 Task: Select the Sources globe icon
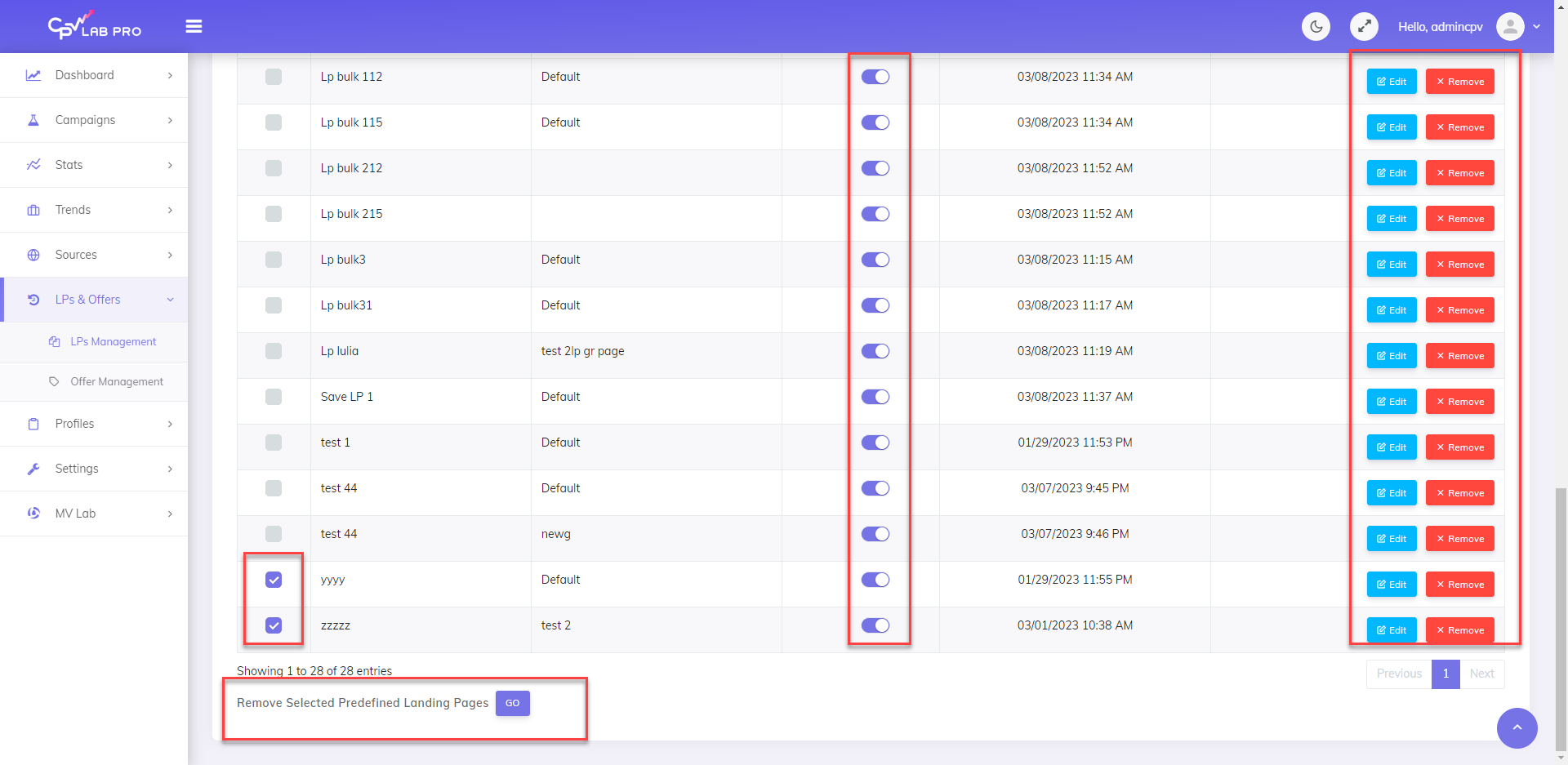[33, 255]
